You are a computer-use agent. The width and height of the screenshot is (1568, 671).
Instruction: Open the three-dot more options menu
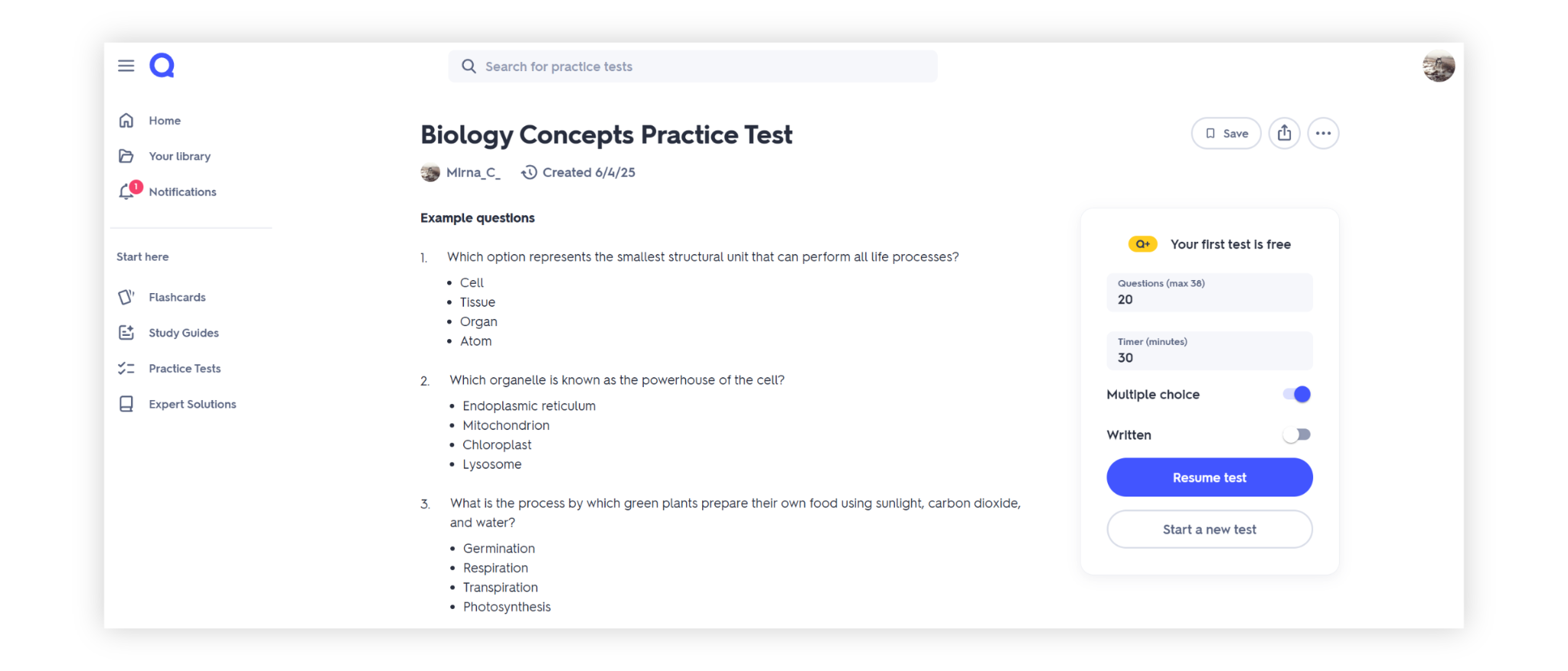[x=1323, y=133]
